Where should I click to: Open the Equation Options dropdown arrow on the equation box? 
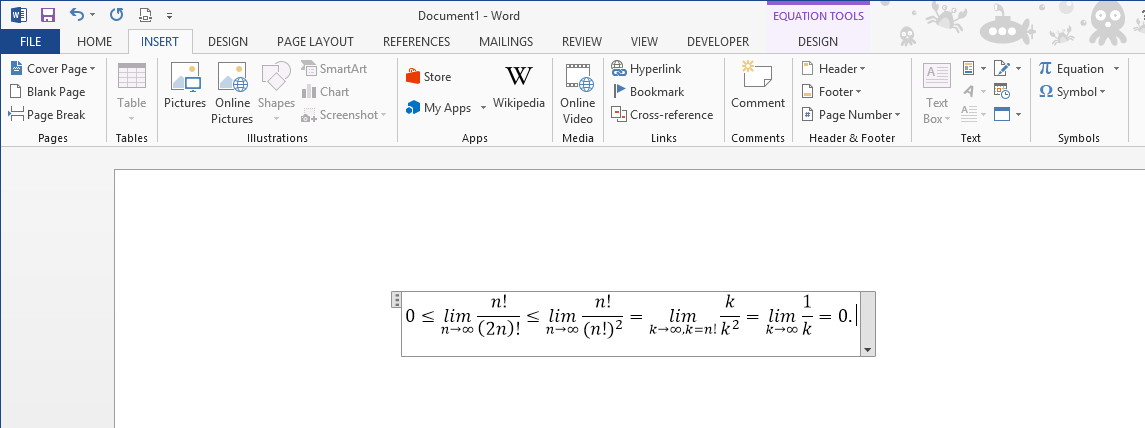868,350
